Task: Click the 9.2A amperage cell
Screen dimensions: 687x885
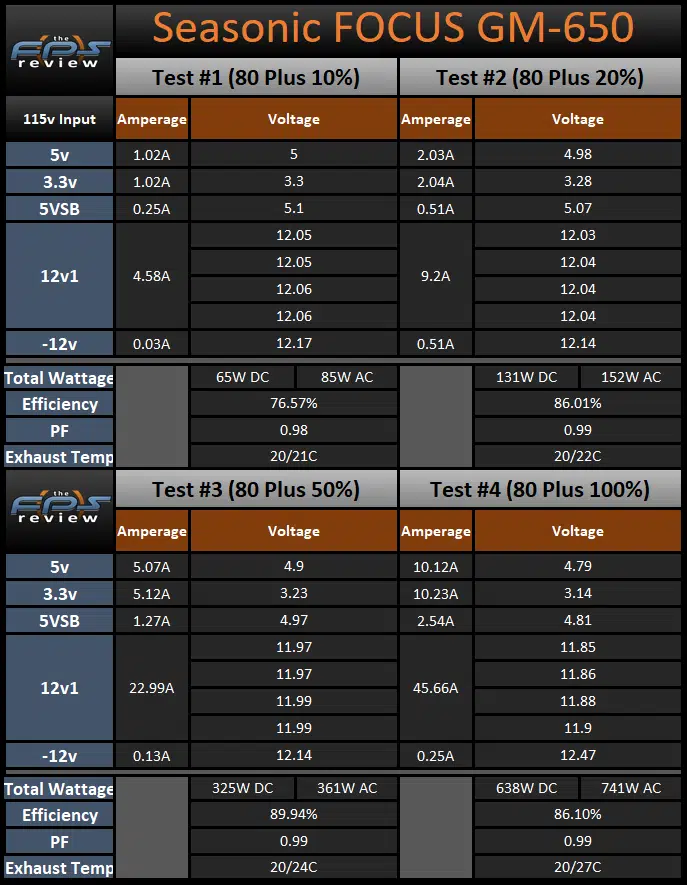Action: point(435,276)
